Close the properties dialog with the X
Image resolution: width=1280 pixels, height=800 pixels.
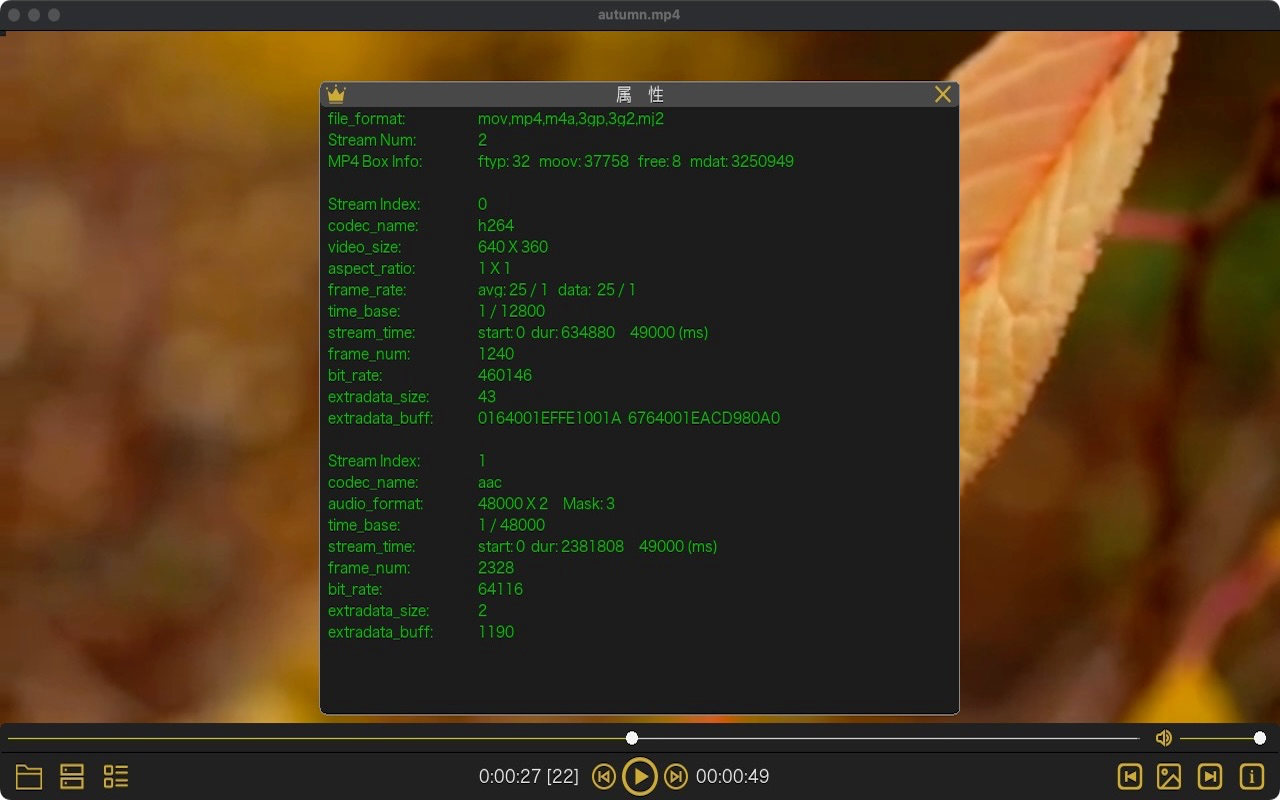(942, 94)
